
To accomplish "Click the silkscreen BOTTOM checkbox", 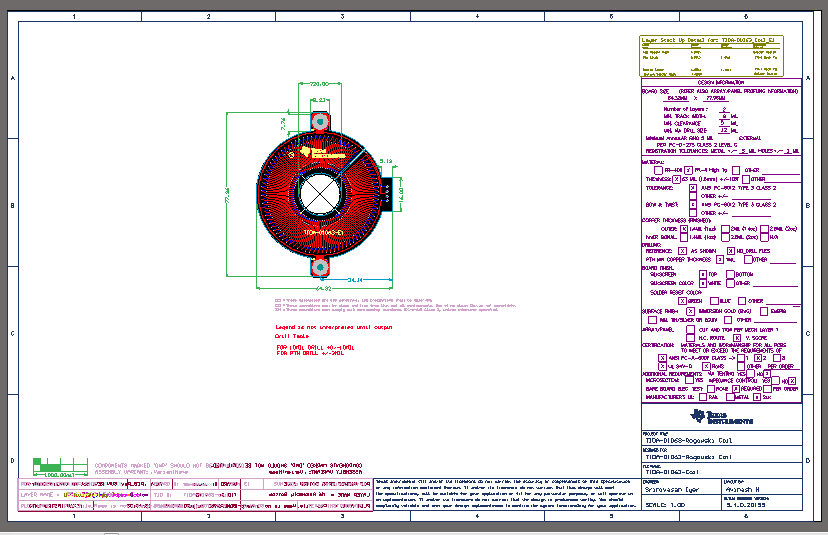I will tap(730, 274).
